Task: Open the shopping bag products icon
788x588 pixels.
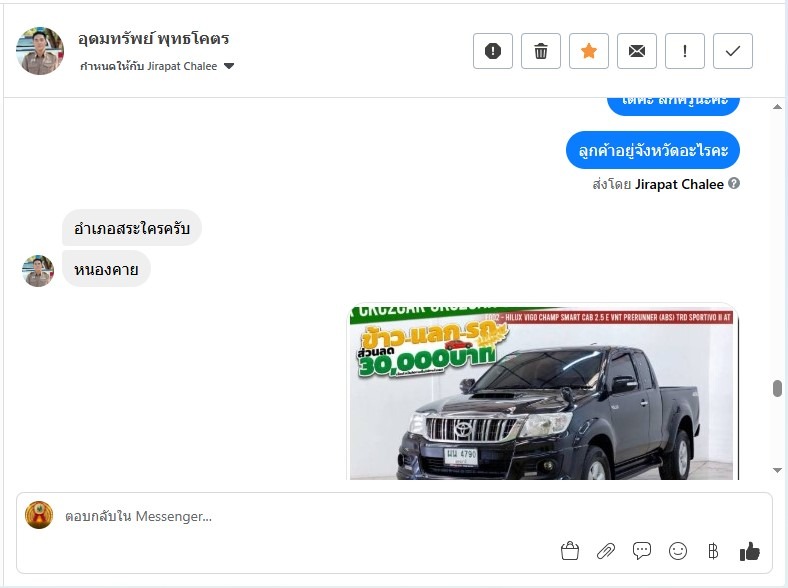Action: [569, 551]
